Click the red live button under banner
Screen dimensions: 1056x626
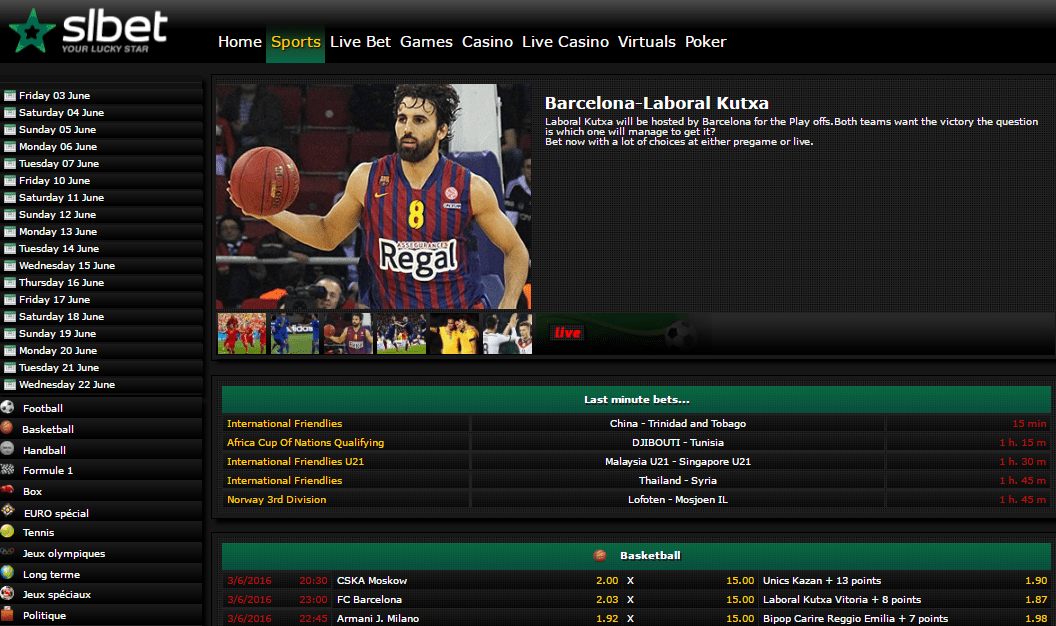(x=567, y=333)
